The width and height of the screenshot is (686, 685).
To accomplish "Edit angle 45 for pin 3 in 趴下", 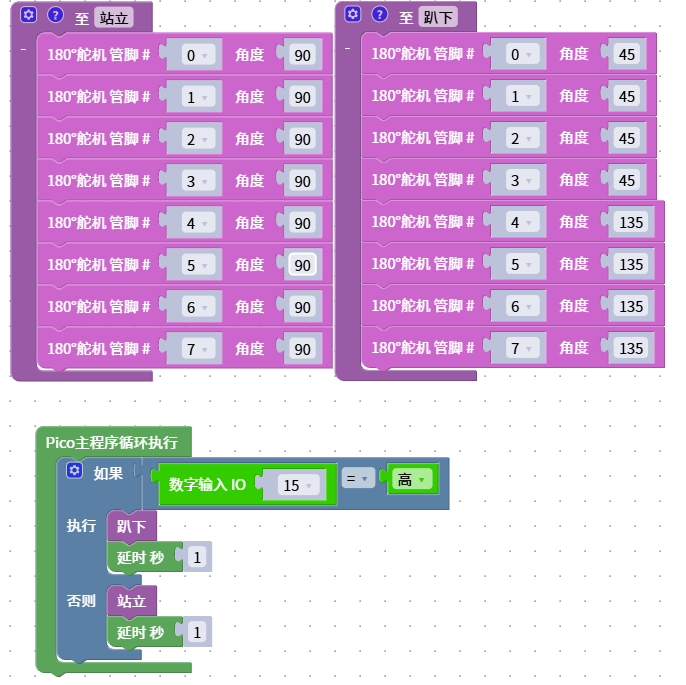I will [x=626, y=180].
